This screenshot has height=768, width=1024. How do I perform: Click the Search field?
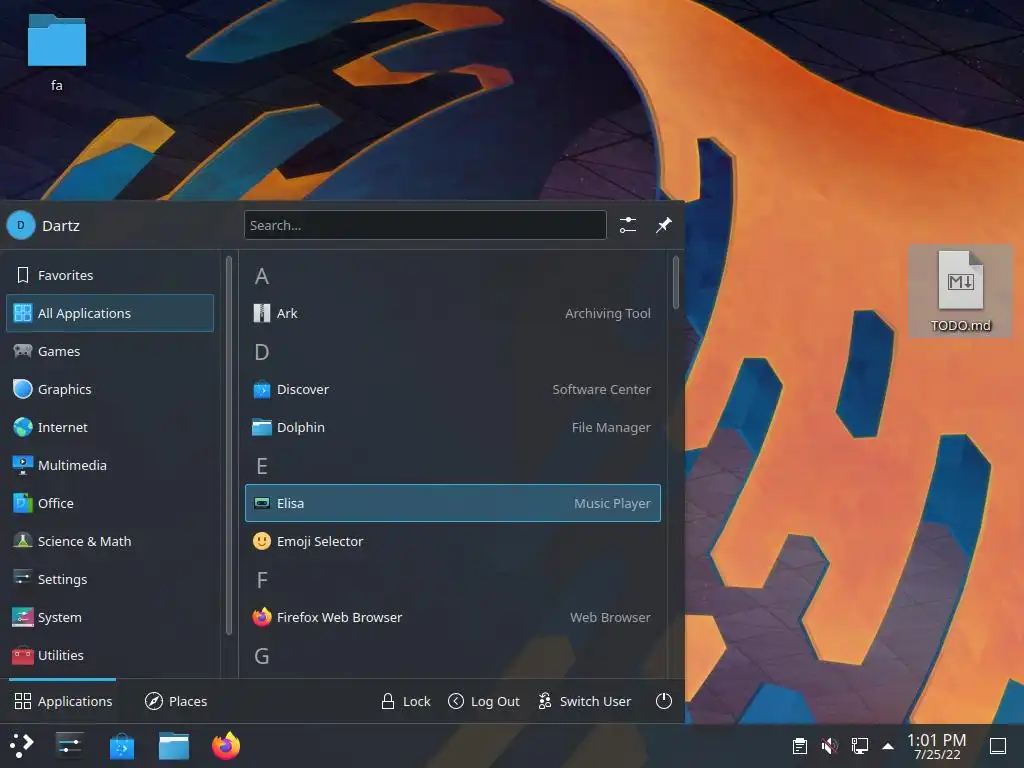(x=425, y=225)
